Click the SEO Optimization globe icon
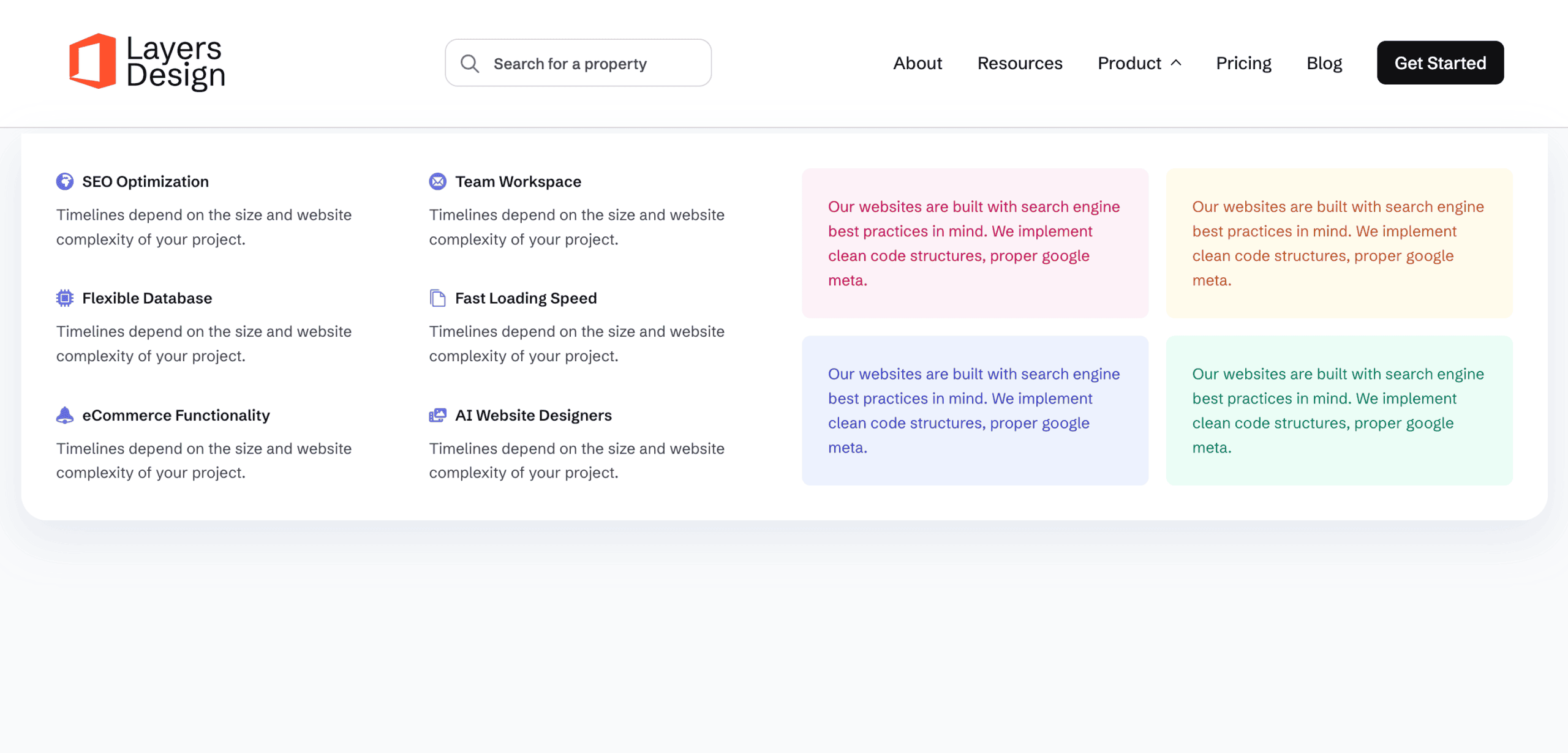The image size is (1568, 753). [65, 181]
